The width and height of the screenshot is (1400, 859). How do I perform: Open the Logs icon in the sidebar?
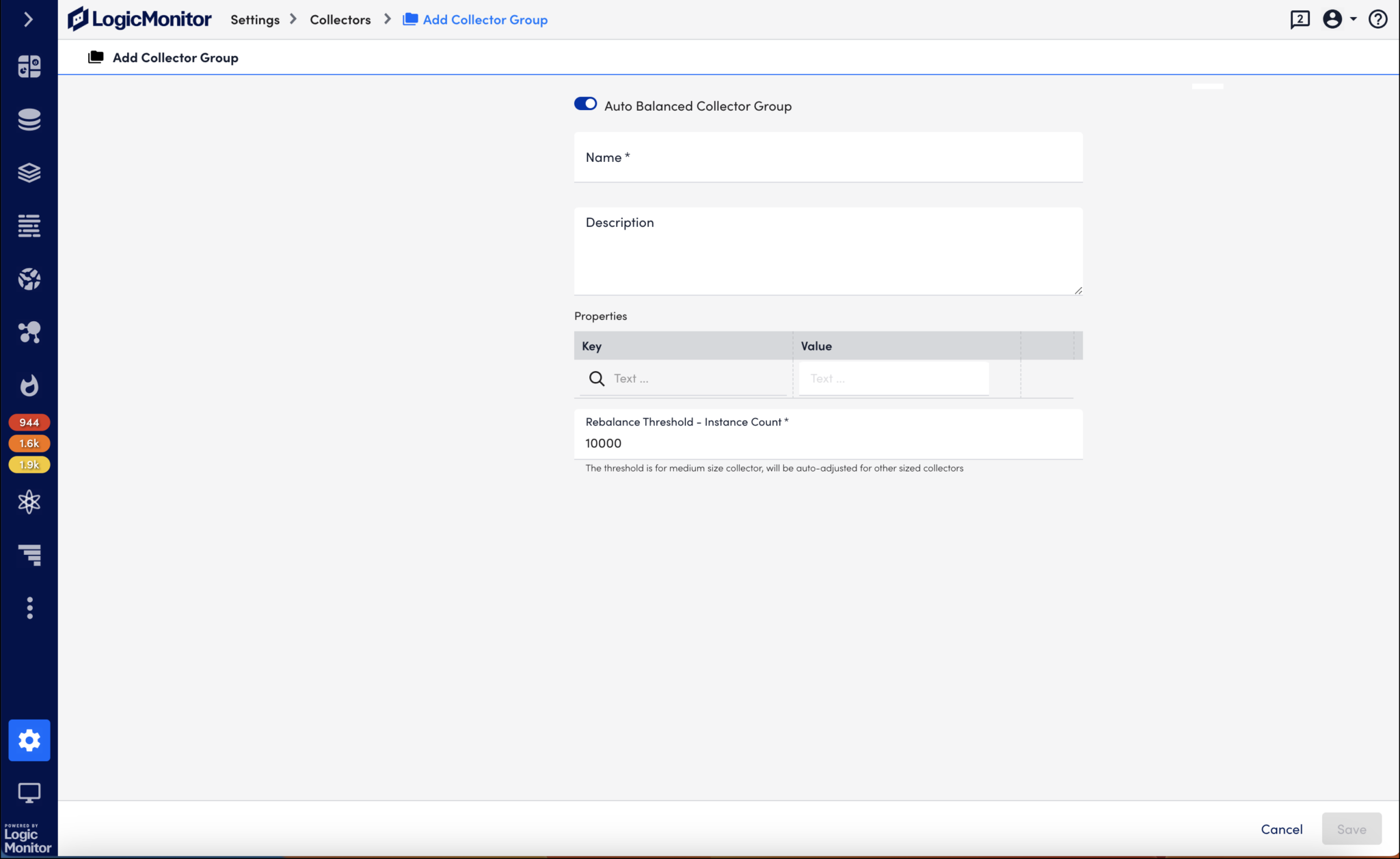(x=29, y=226)
